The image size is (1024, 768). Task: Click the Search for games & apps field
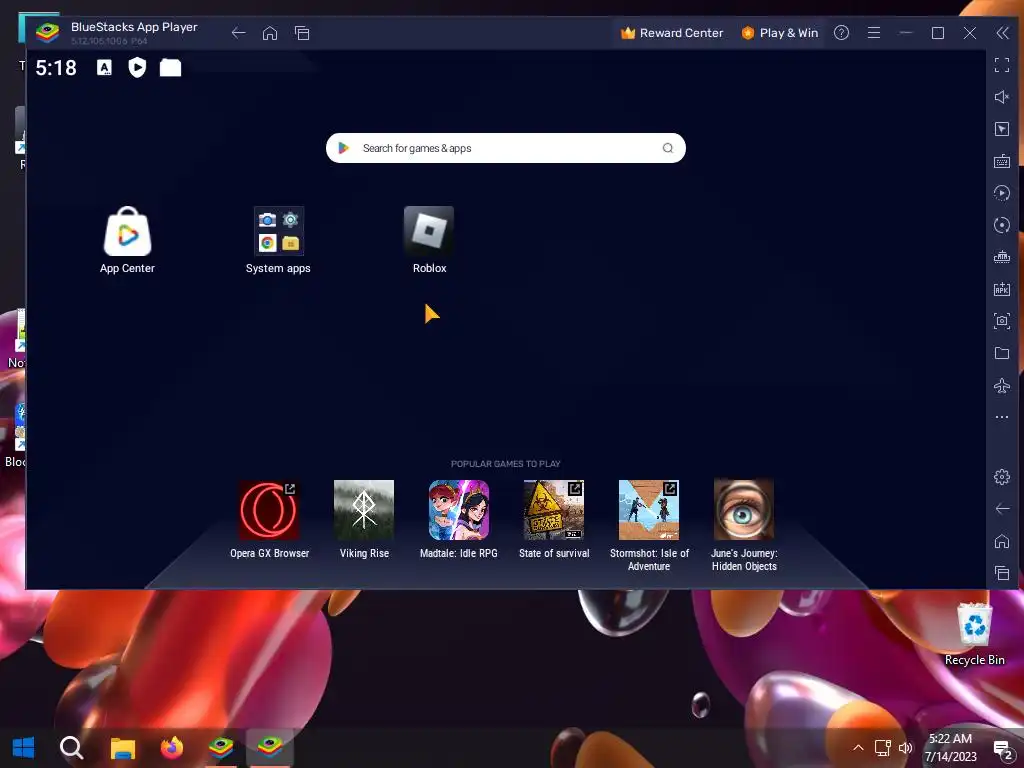click(x=505, y=148)
